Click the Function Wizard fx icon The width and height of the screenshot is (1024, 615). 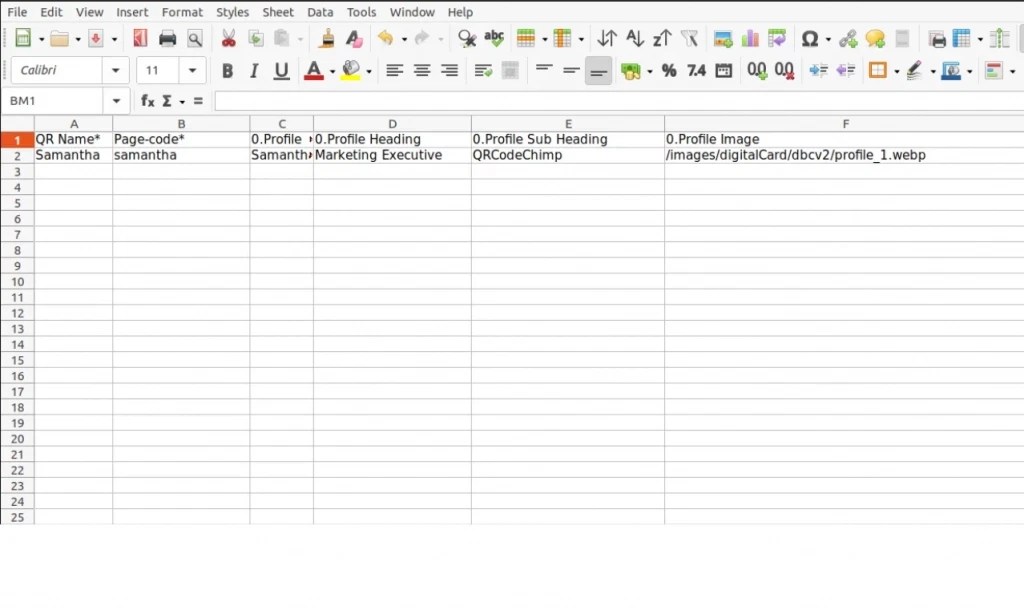click(147, 101)
